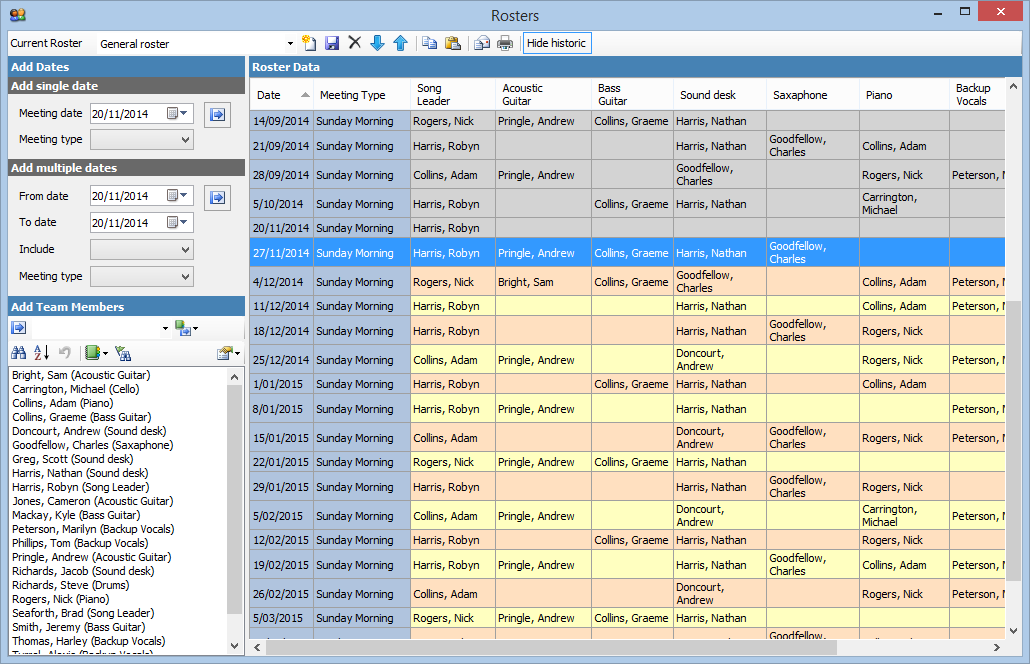The width and height of the screenshot is (1030, 664).
Task: Save the current roster
Action: (332, 43)
